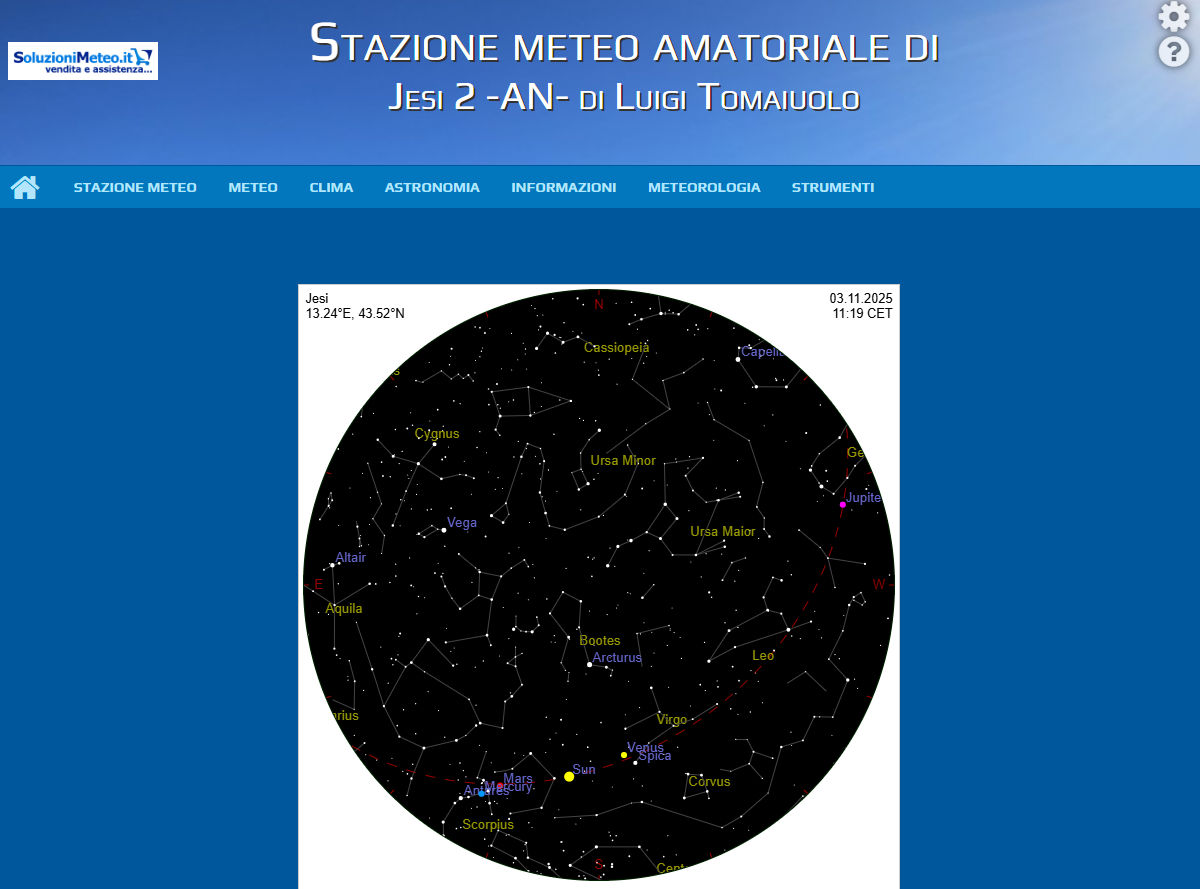Expand the Clima menu
The width and height of the screenshot is (1200, 889).
point(331,187)
